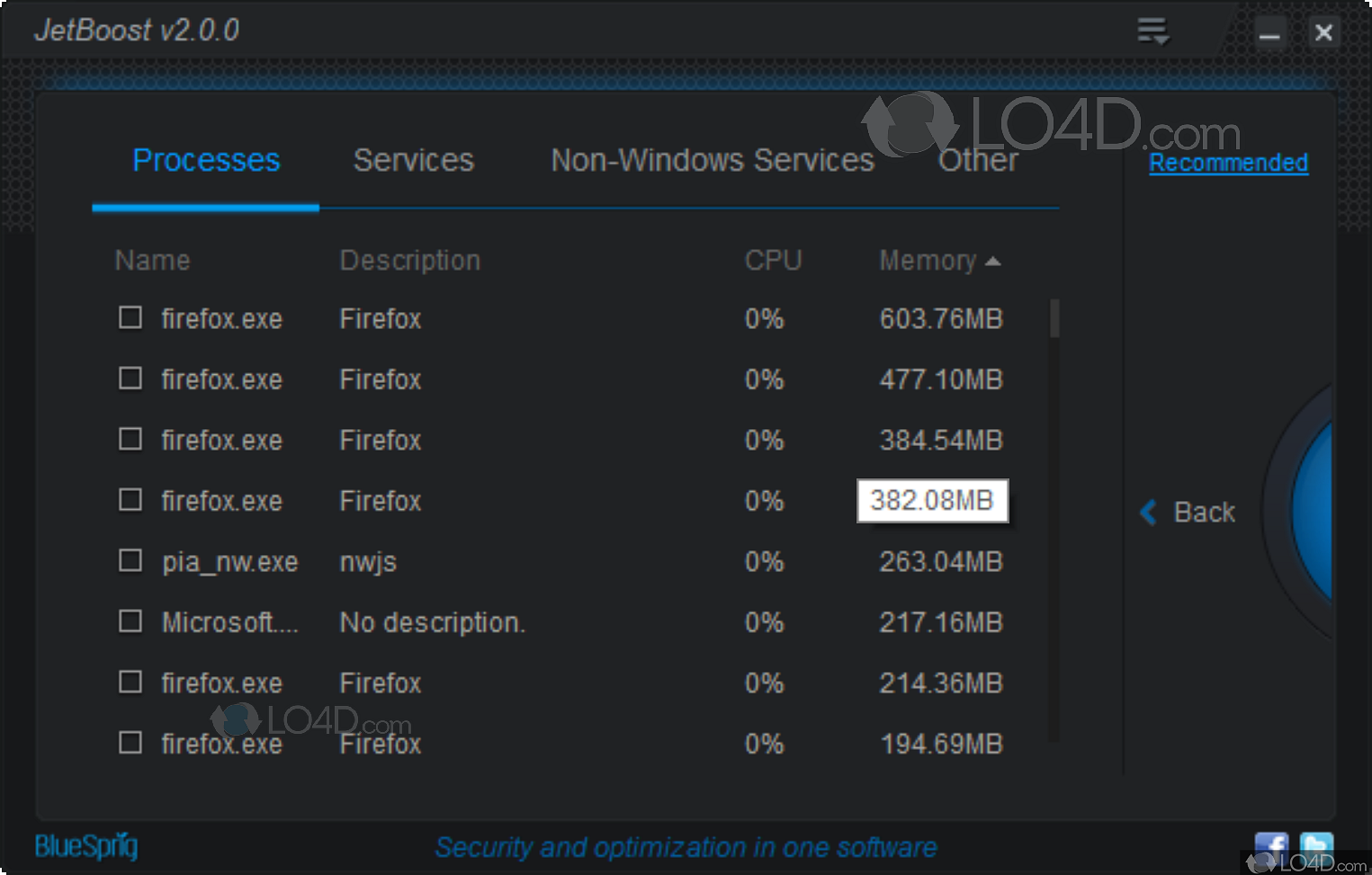This screenshot has width=1372, height=875.
Task: Click the Recommended link
Action: pos(1228,163)
